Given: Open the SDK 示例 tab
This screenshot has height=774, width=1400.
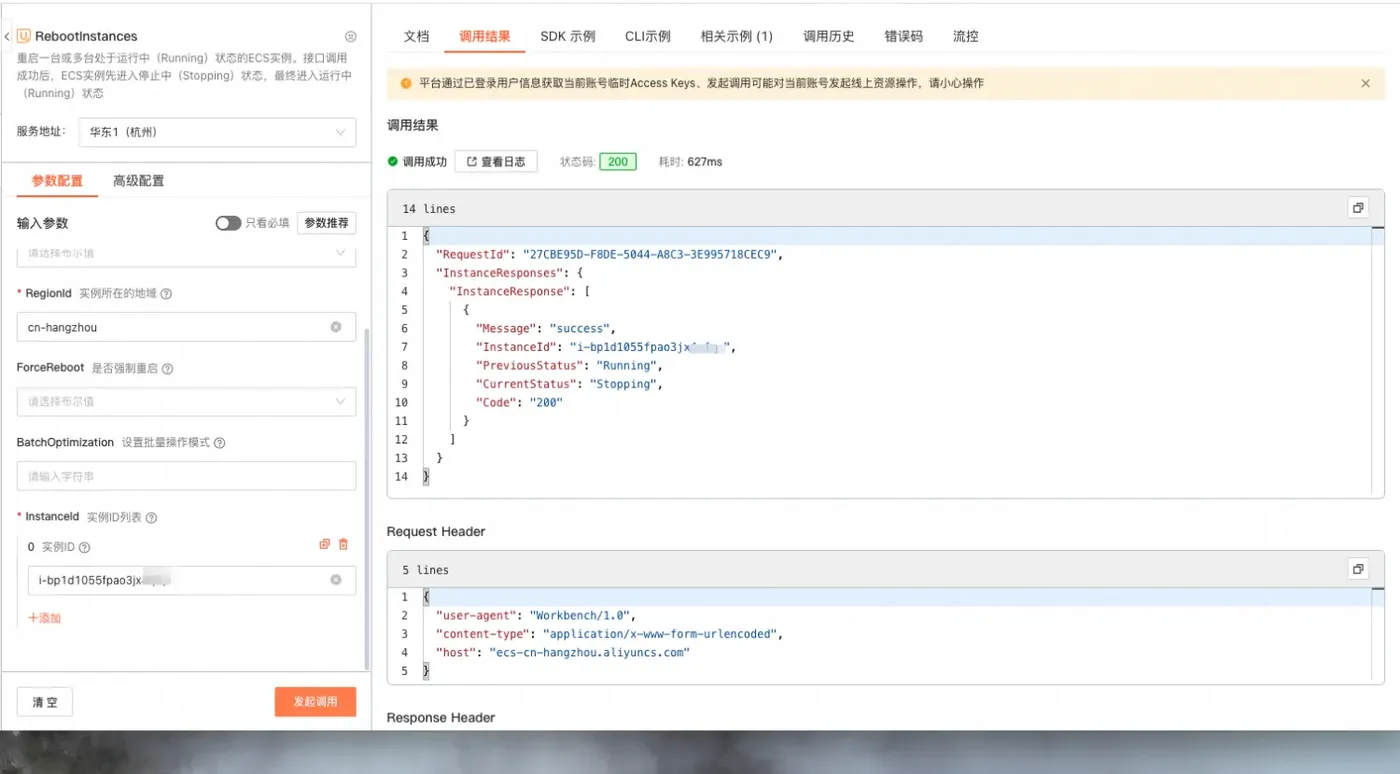Looking at the screenshot, I should 568,36.
